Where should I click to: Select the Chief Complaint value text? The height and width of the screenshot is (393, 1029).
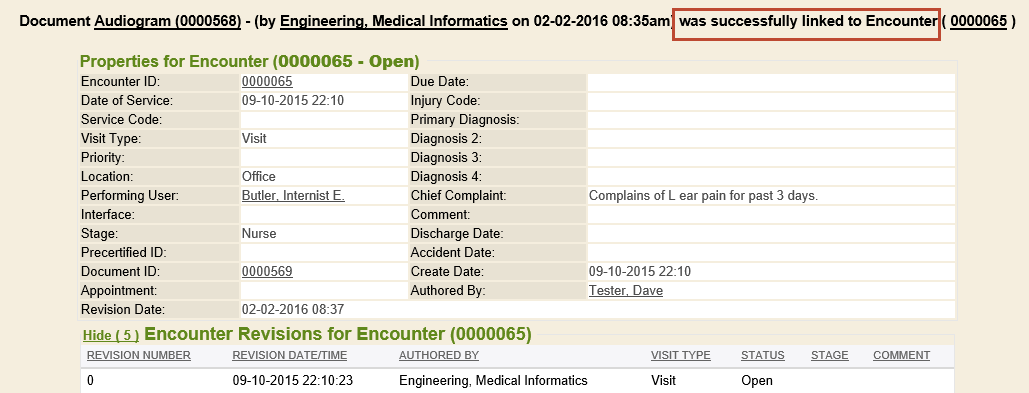(x=704, y=196)
